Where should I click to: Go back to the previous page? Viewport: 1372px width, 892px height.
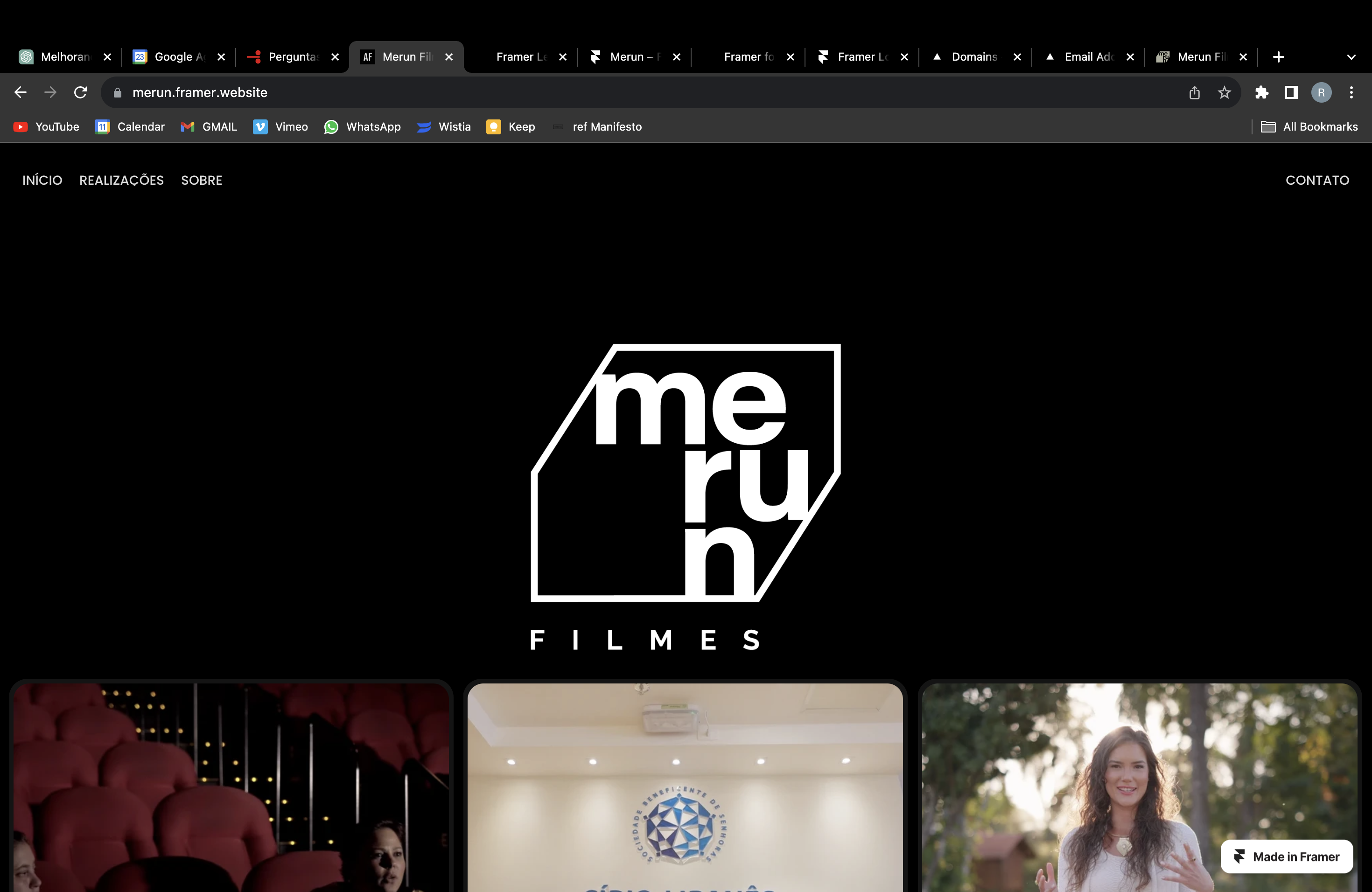pos(21,92)
